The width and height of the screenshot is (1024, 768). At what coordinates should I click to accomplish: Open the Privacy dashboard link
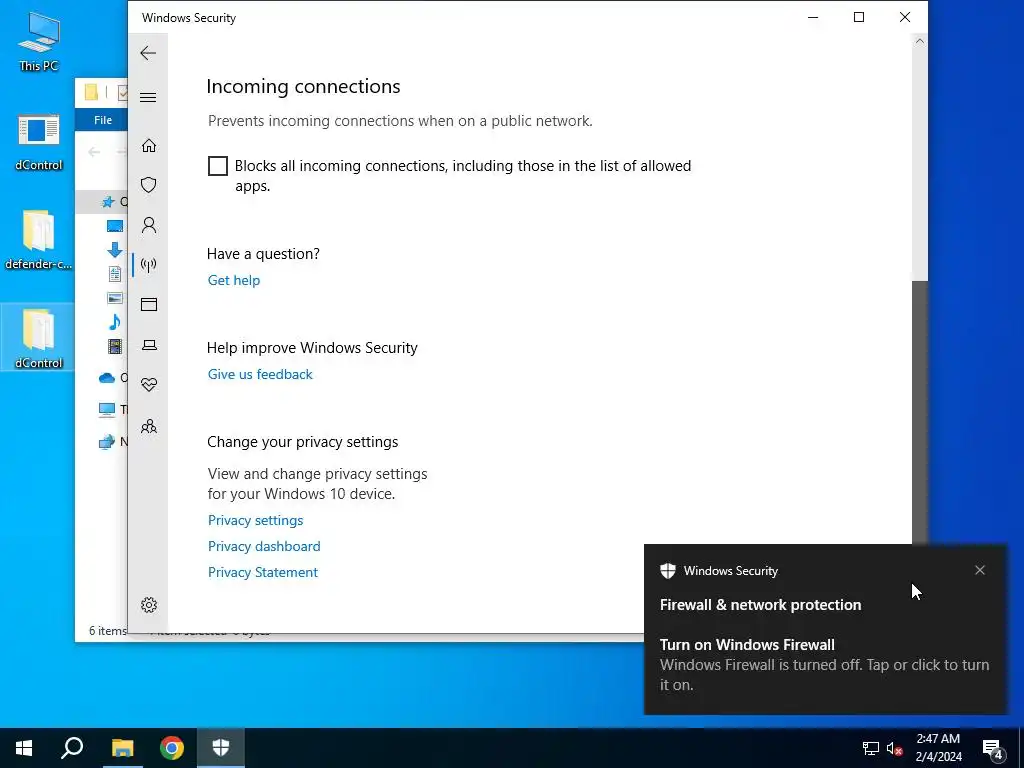click(x=264, y=547)
